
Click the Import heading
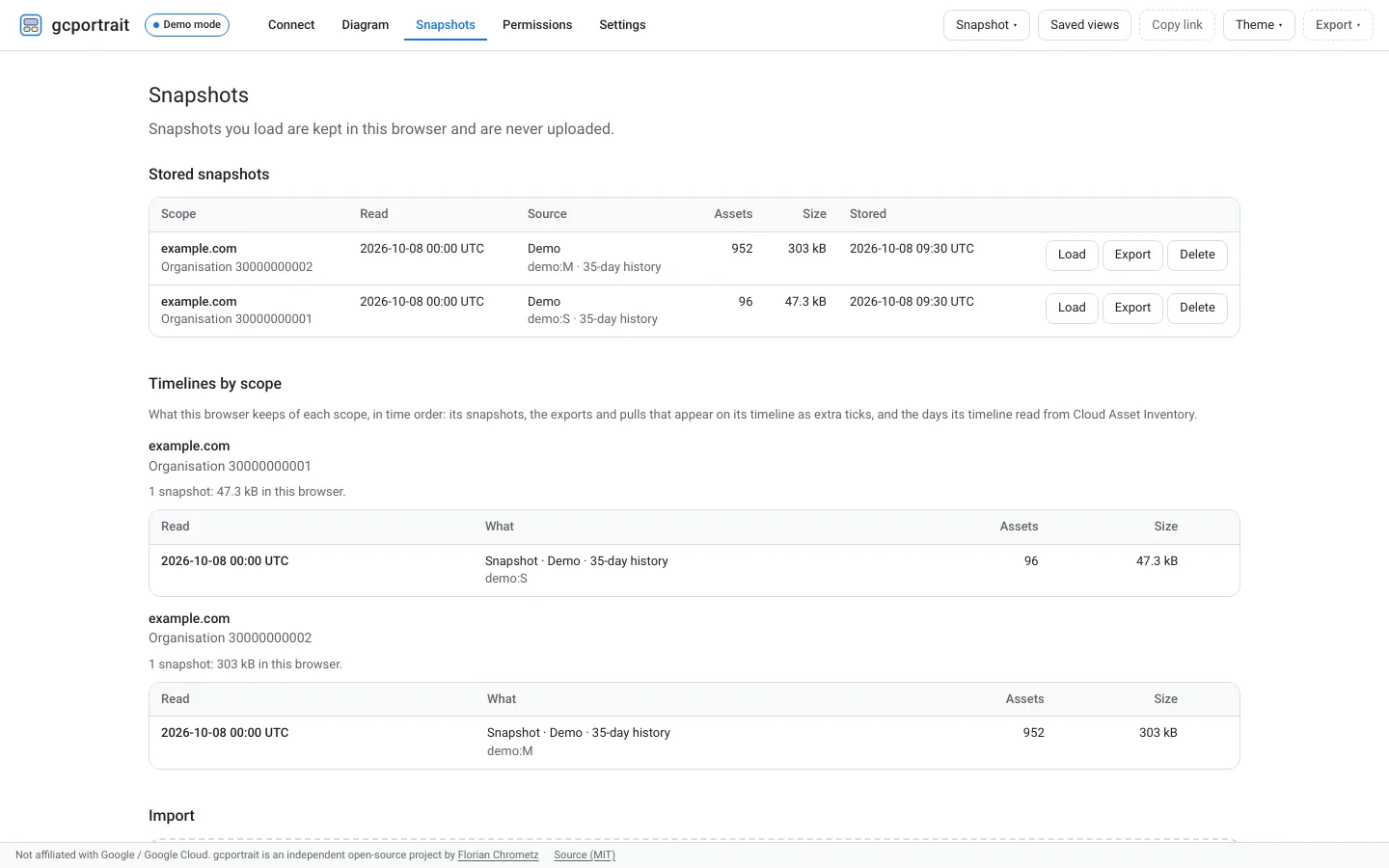point(172,816)
